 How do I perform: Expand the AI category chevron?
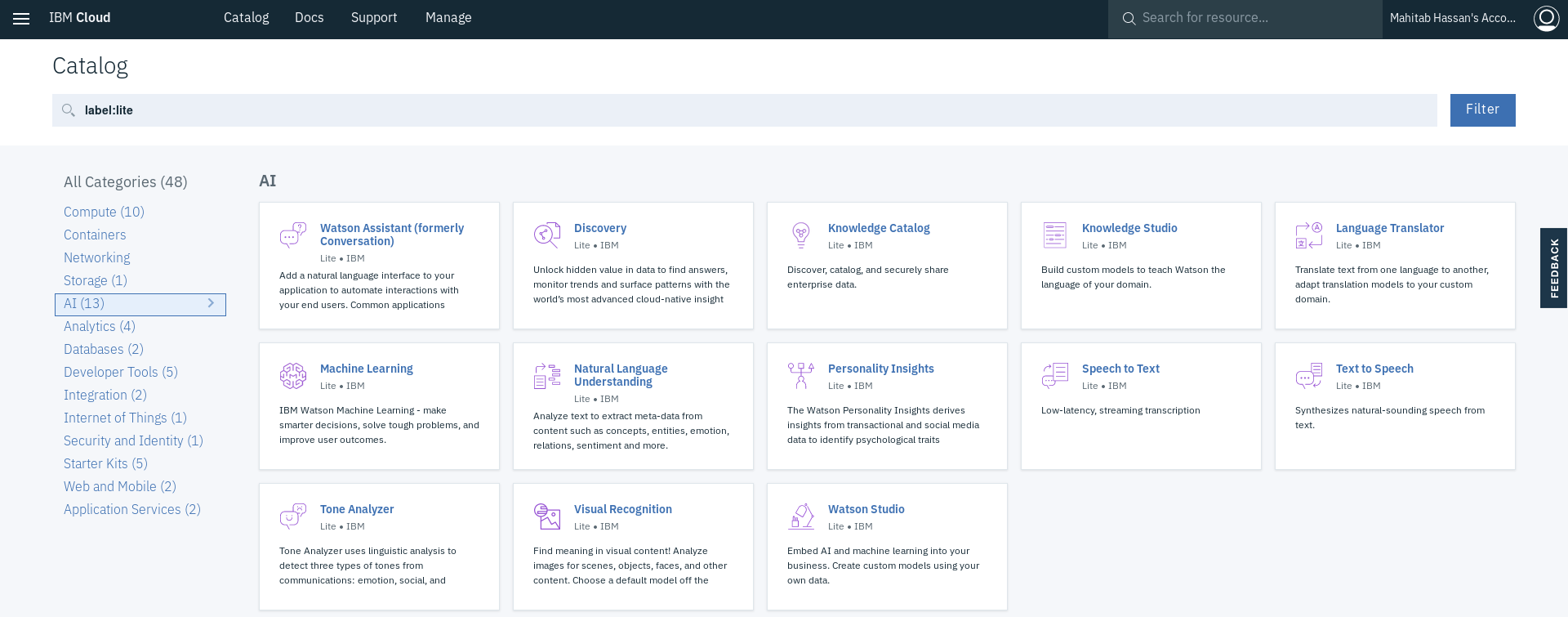click(211, 303)
